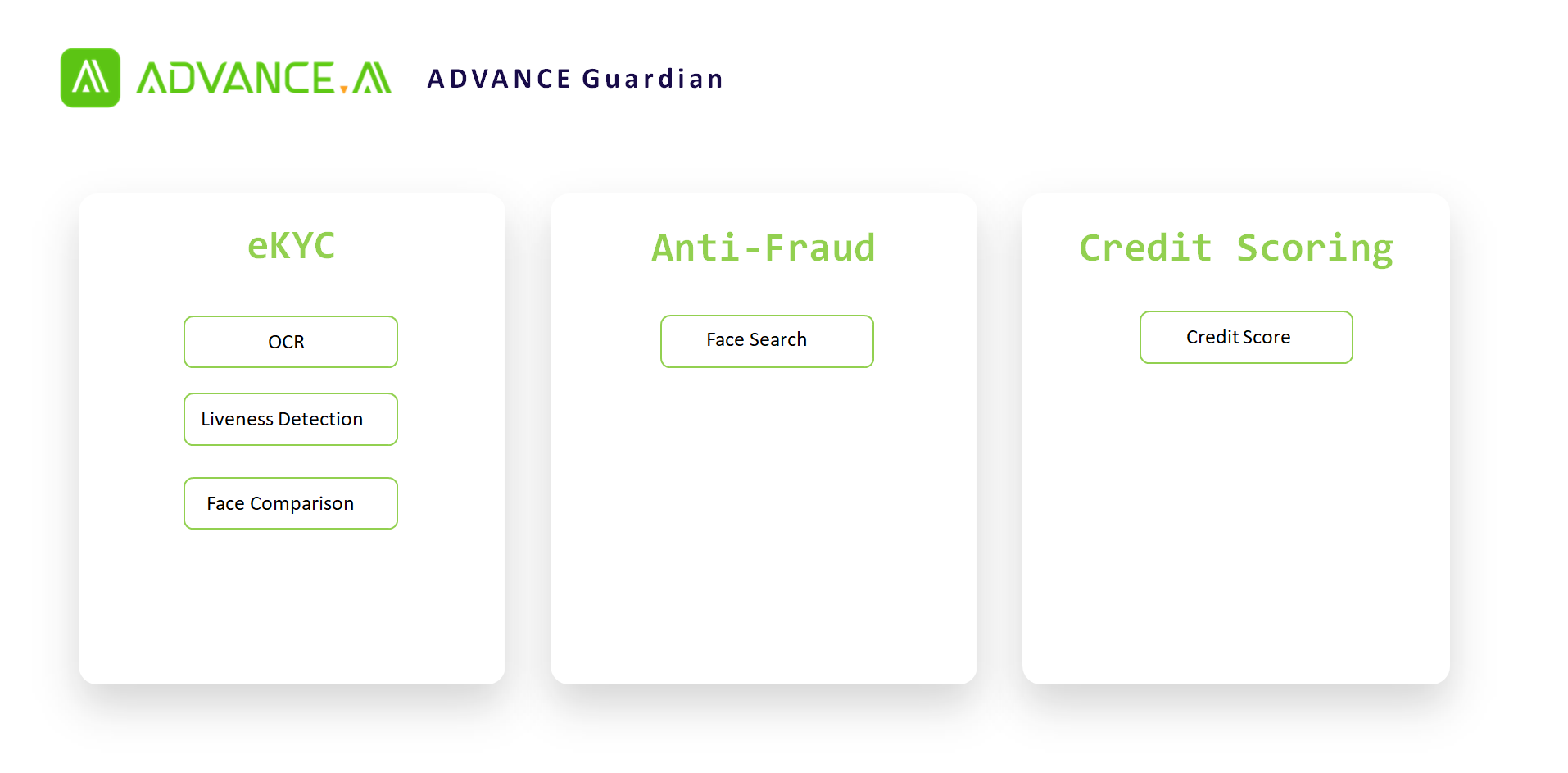
Task: Click the word Guardian in the page title
Action: (653, 79)
